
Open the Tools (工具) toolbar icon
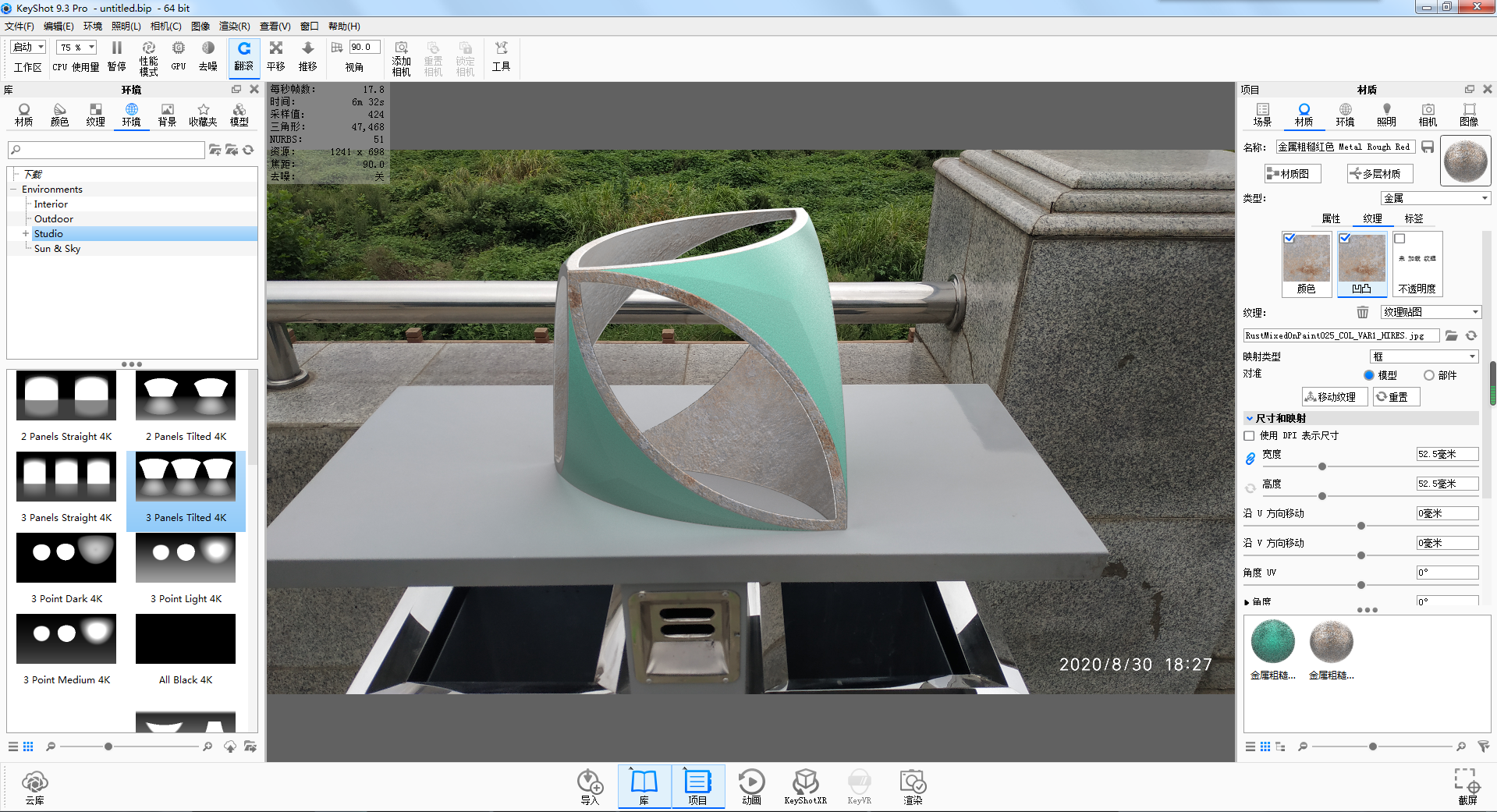[501, 56]
